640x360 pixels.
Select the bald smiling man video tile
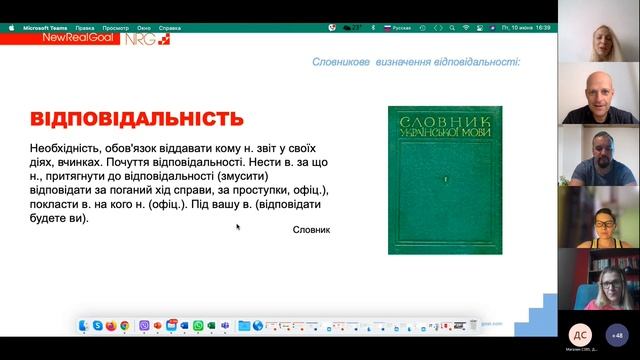click(x=599, y=93)
